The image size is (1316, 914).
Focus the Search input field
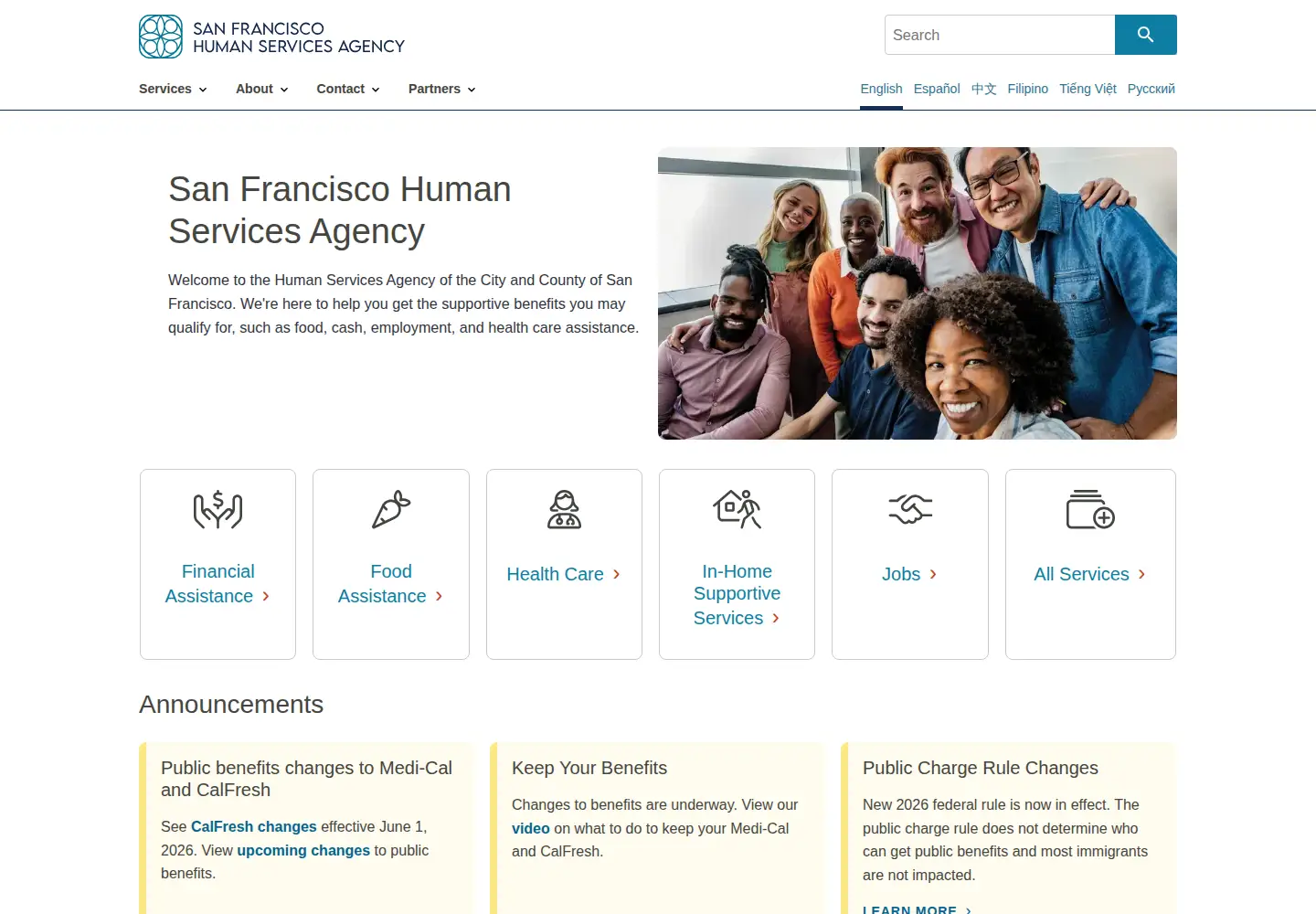point(1000,35)
